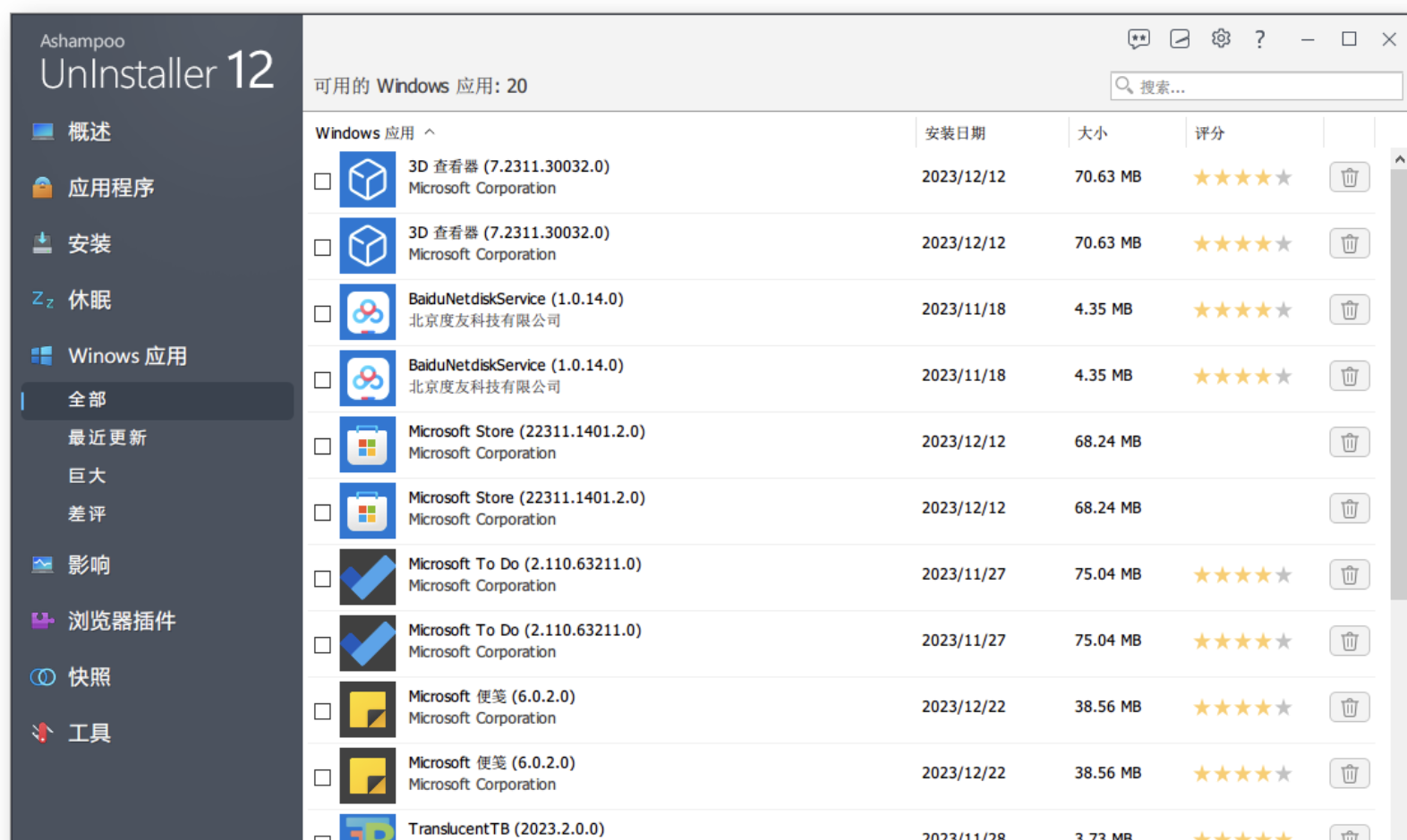
Task: Tick checkbox for first Microsoft Store entry
Action: click(x=323, y=446)
